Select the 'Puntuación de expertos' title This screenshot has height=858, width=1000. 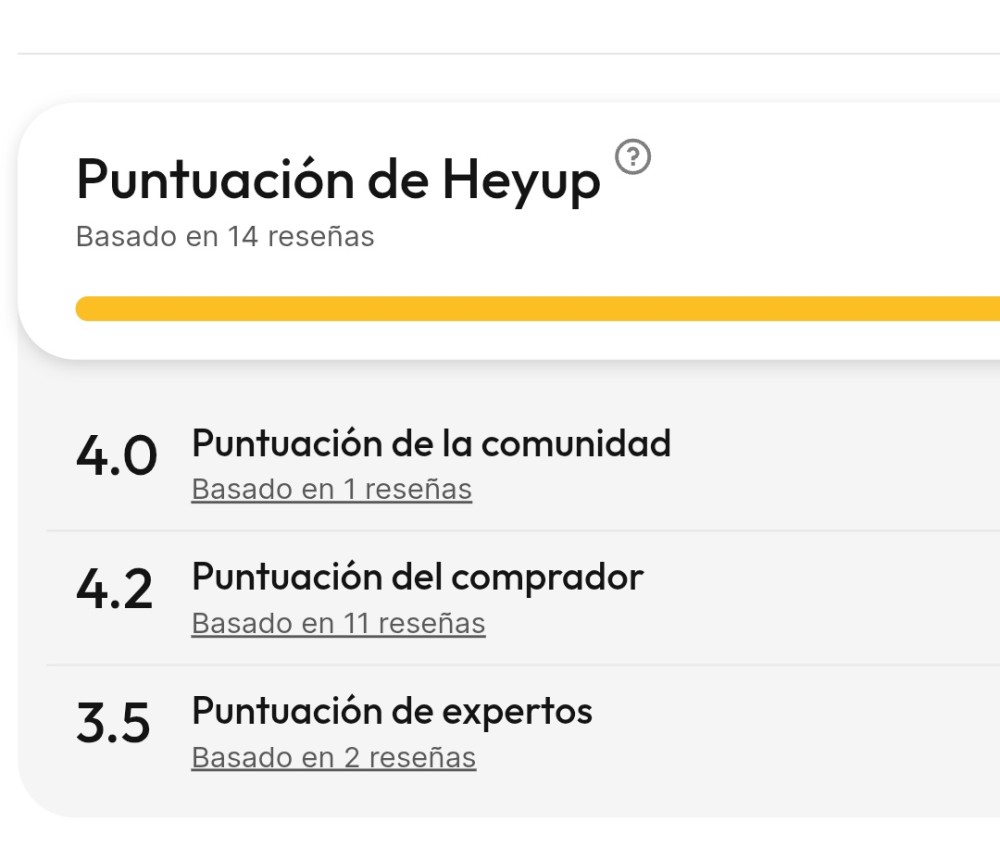(392, 711)
